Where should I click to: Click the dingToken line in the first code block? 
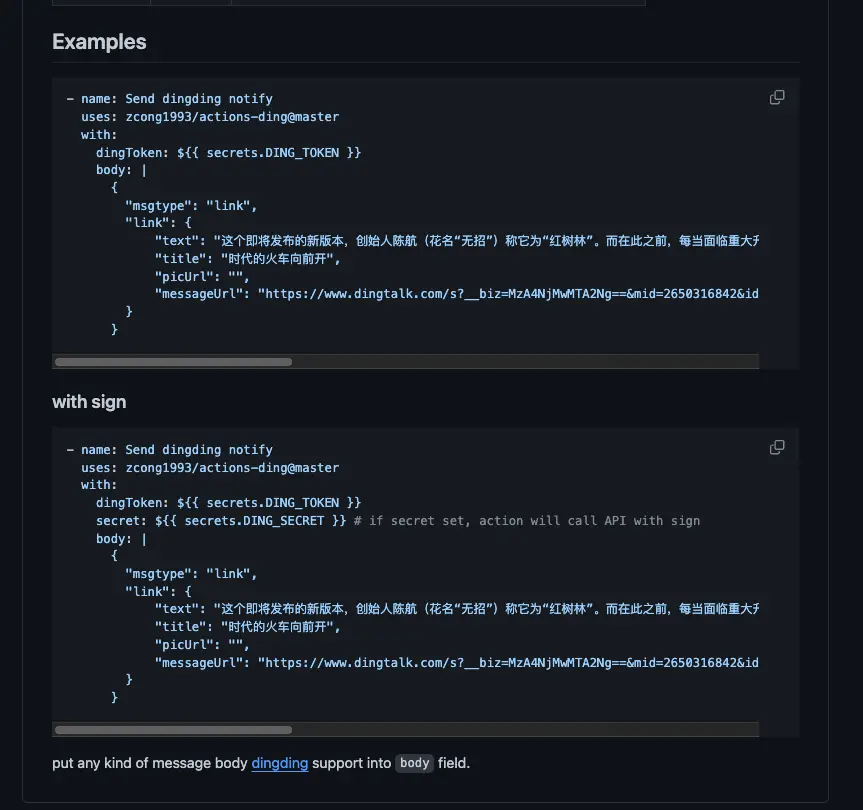point(228,152)
